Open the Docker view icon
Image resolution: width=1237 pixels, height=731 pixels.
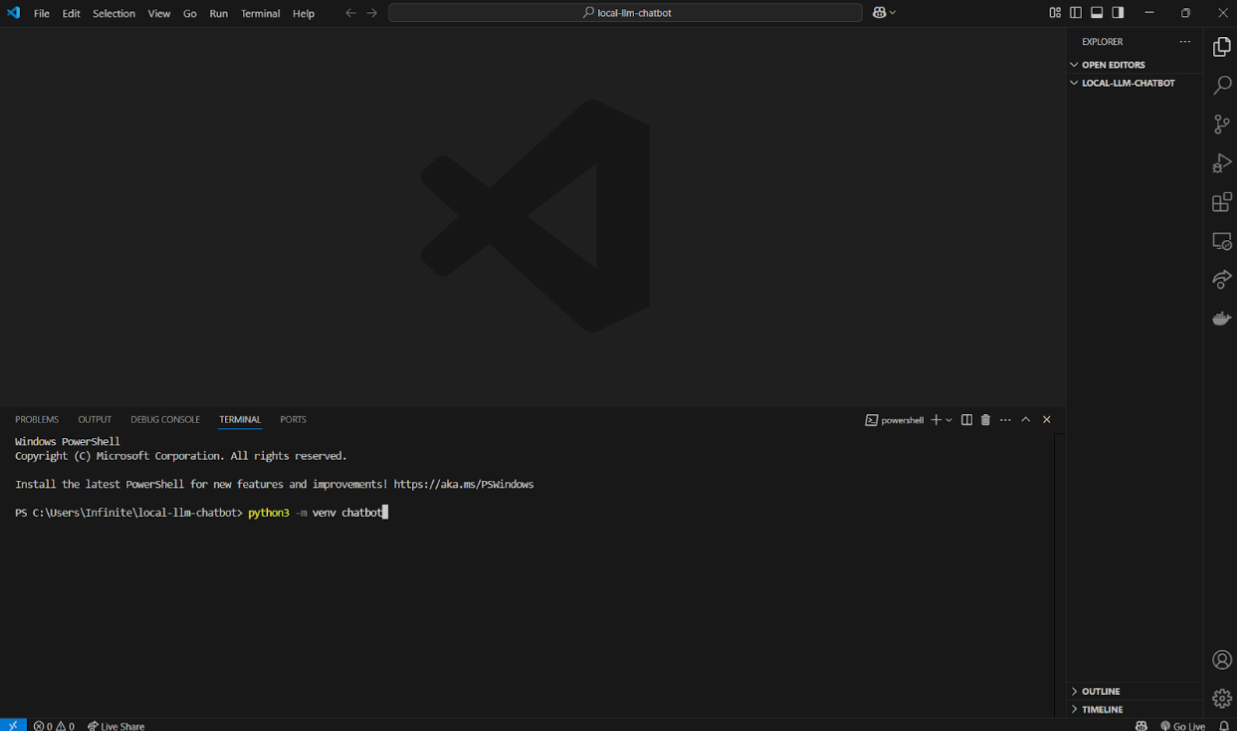(x=1221, y=319)
